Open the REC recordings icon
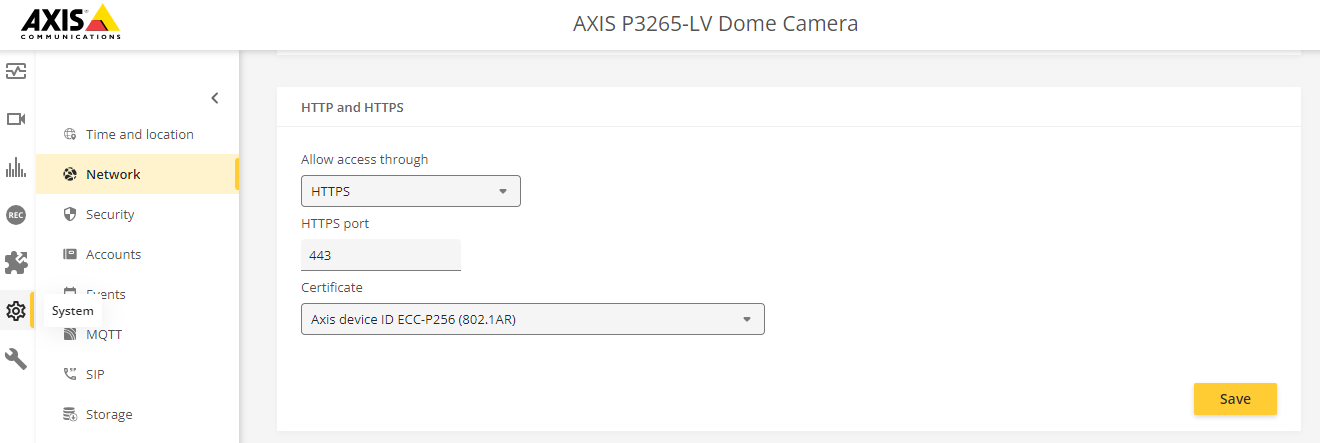 (16, 214)
